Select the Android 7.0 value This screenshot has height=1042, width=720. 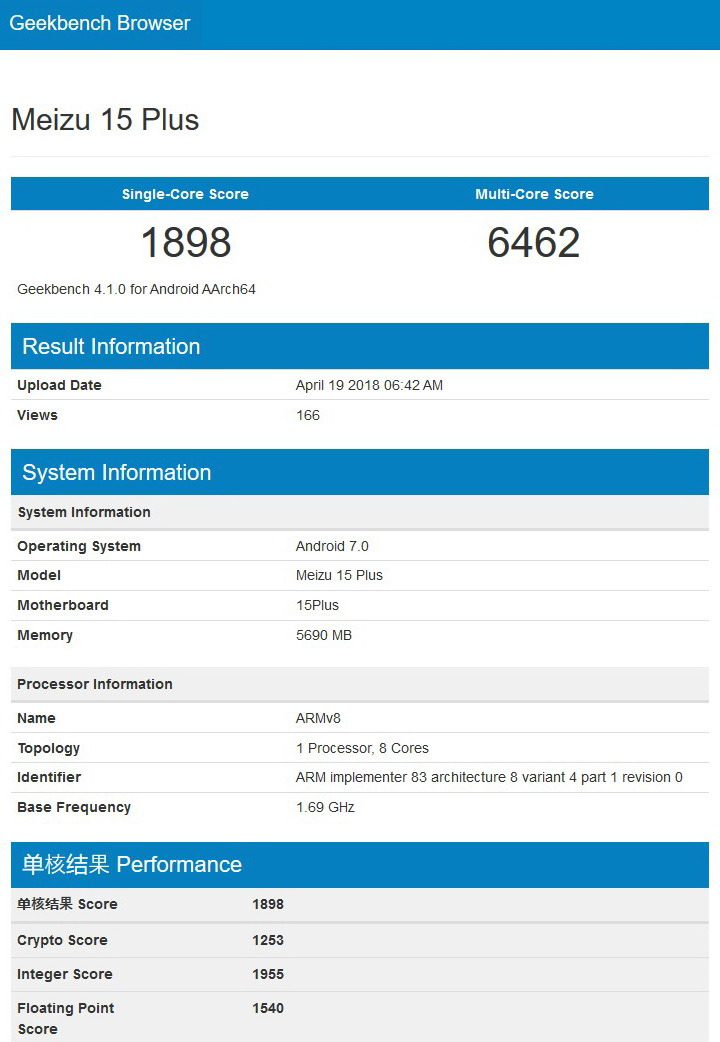point(332,546)
